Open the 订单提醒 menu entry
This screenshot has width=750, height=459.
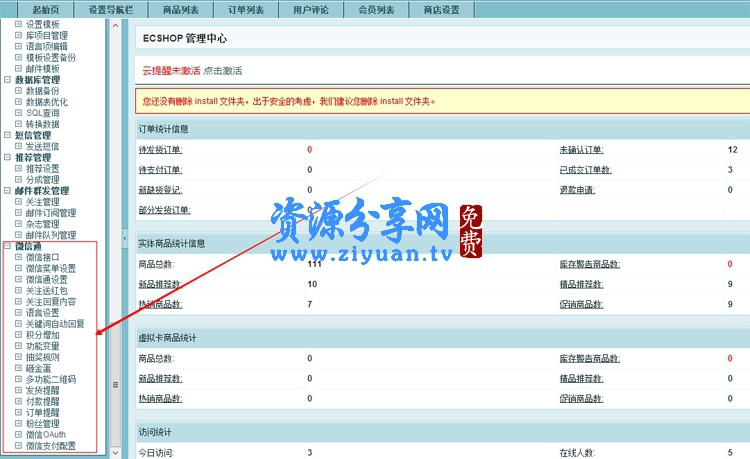(x=43, y=412)
